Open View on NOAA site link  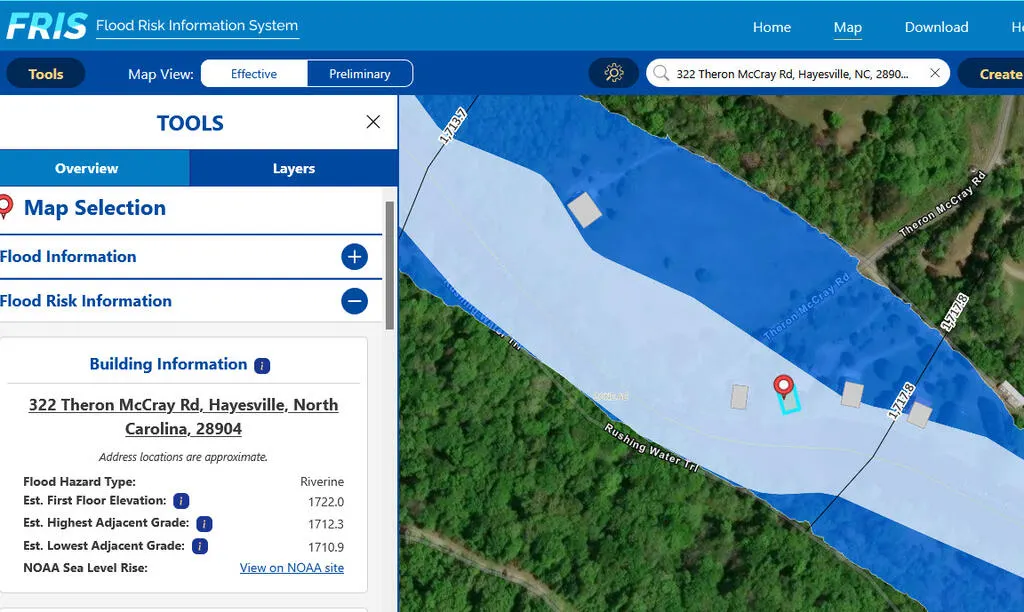291,568
